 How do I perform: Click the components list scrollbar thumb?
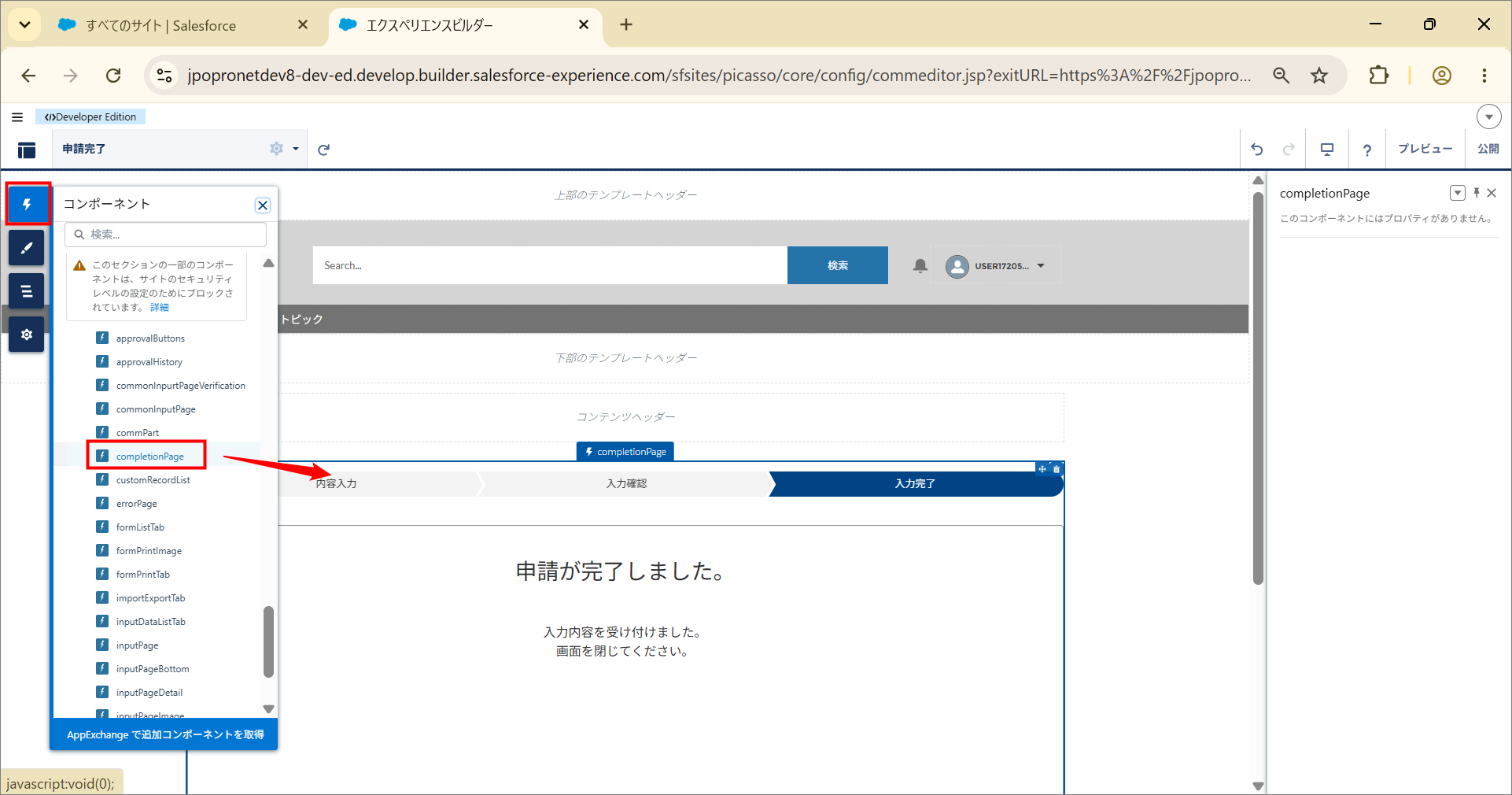268,642
